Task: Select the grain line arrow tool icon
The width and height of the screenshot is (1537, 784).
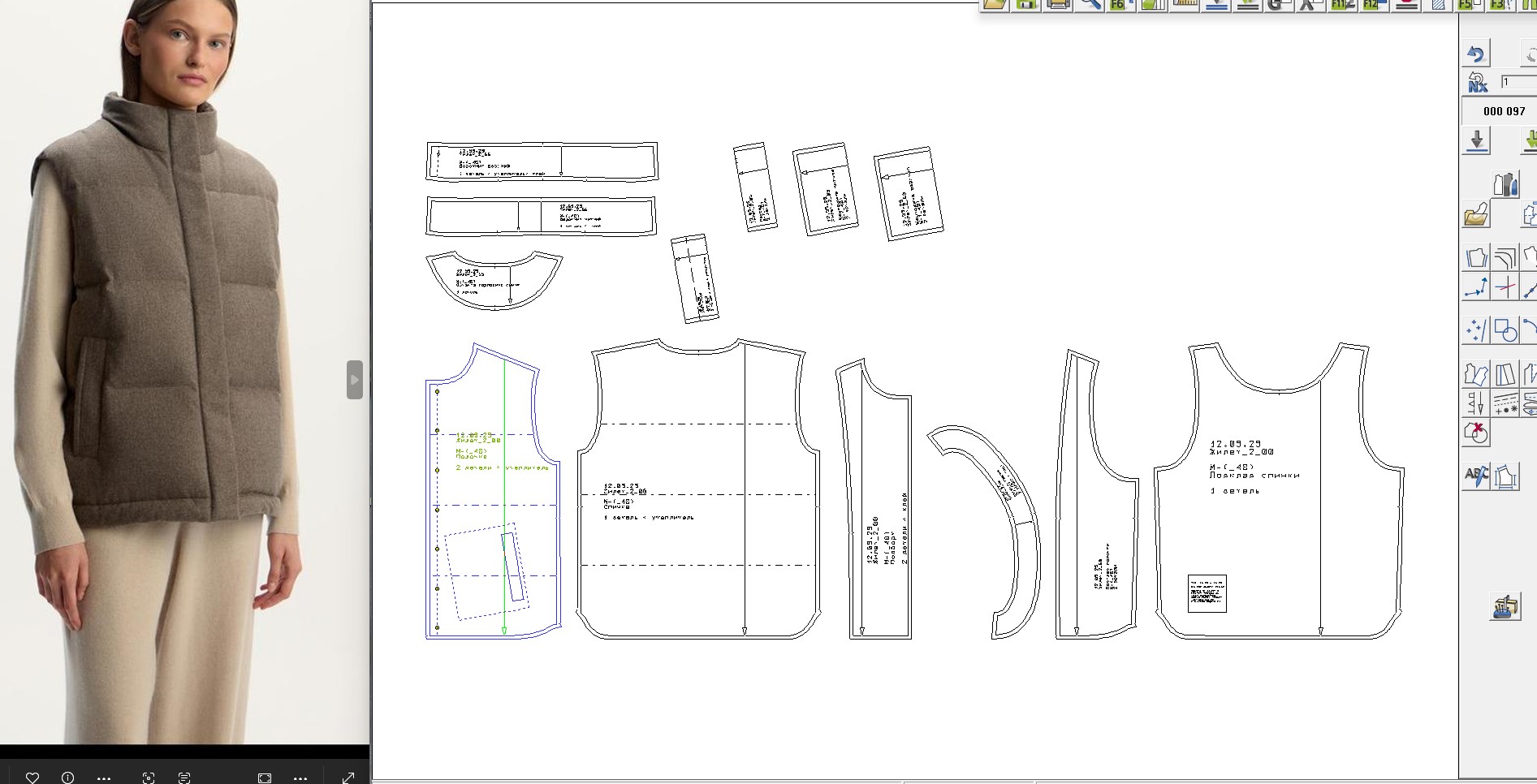Action: (1476, 403)
